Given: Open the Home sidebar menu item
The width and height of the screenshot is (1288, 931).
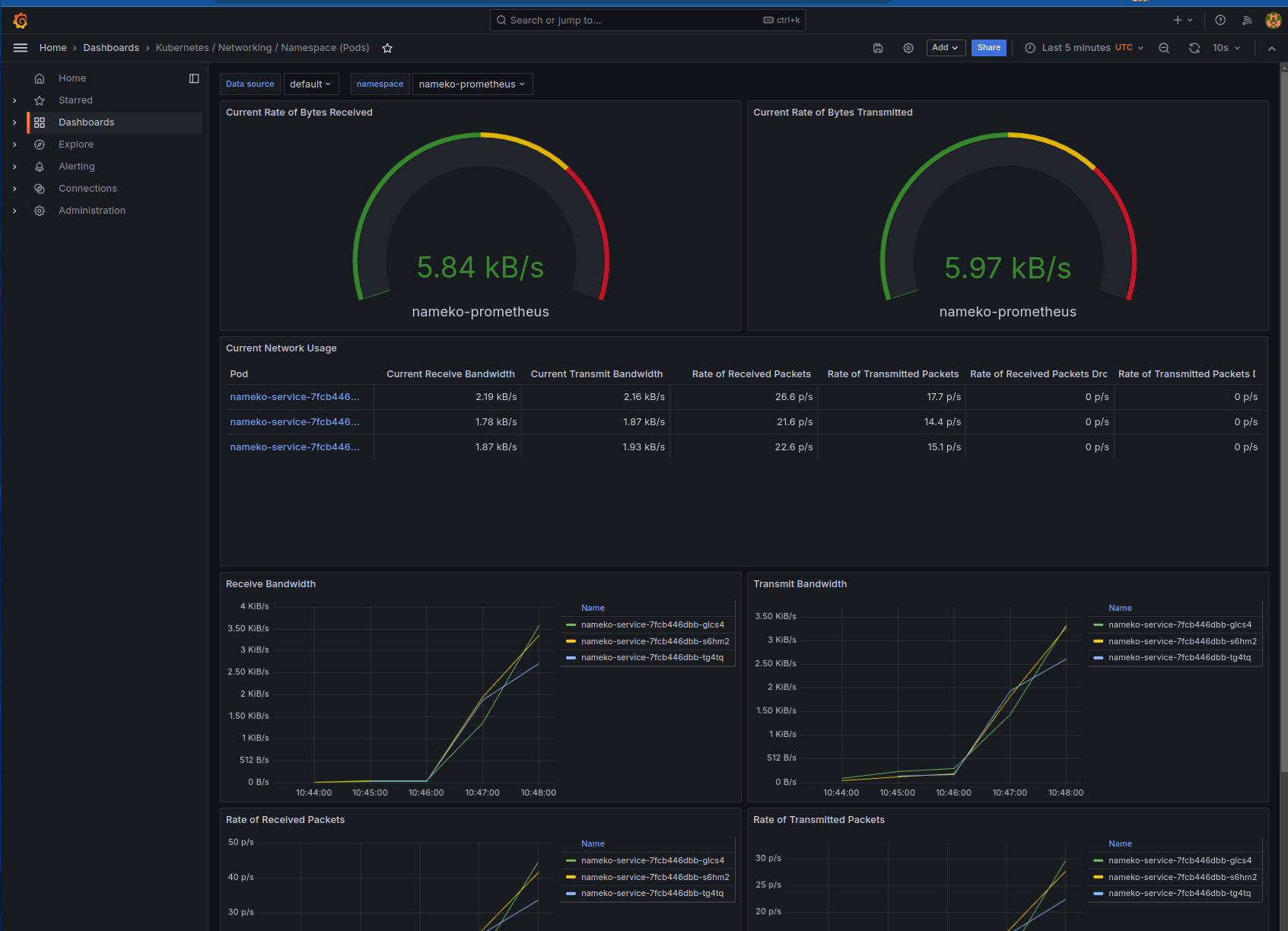Looking at the screenshot, I should pos(72,78).
